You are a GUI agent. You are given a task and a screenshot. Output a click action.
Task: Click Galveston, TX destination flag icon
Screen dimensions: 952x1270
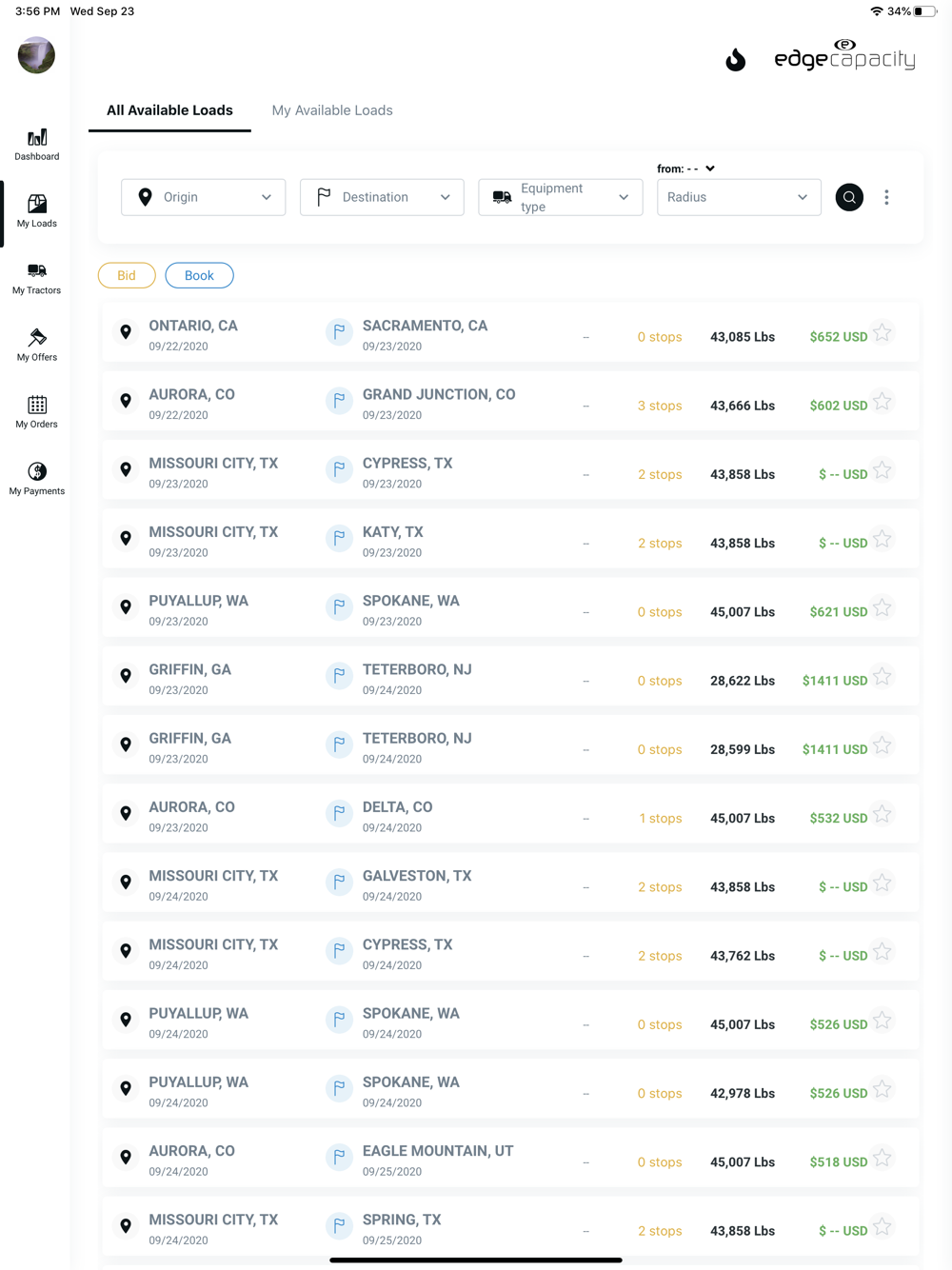click(339, 882)
